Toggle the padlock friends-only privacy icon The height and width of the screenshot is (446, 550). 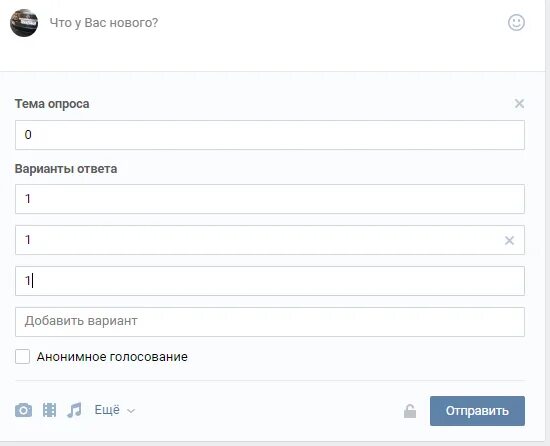[x=410, y=411]
